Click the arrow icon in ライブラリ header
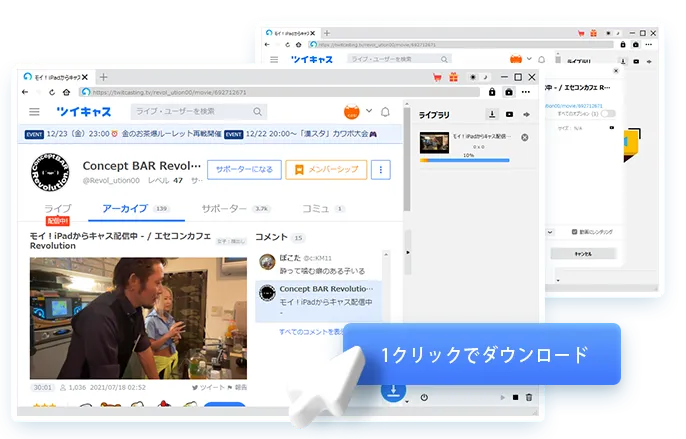This screenshot has width=686, height=439. (x=526, y=114)
